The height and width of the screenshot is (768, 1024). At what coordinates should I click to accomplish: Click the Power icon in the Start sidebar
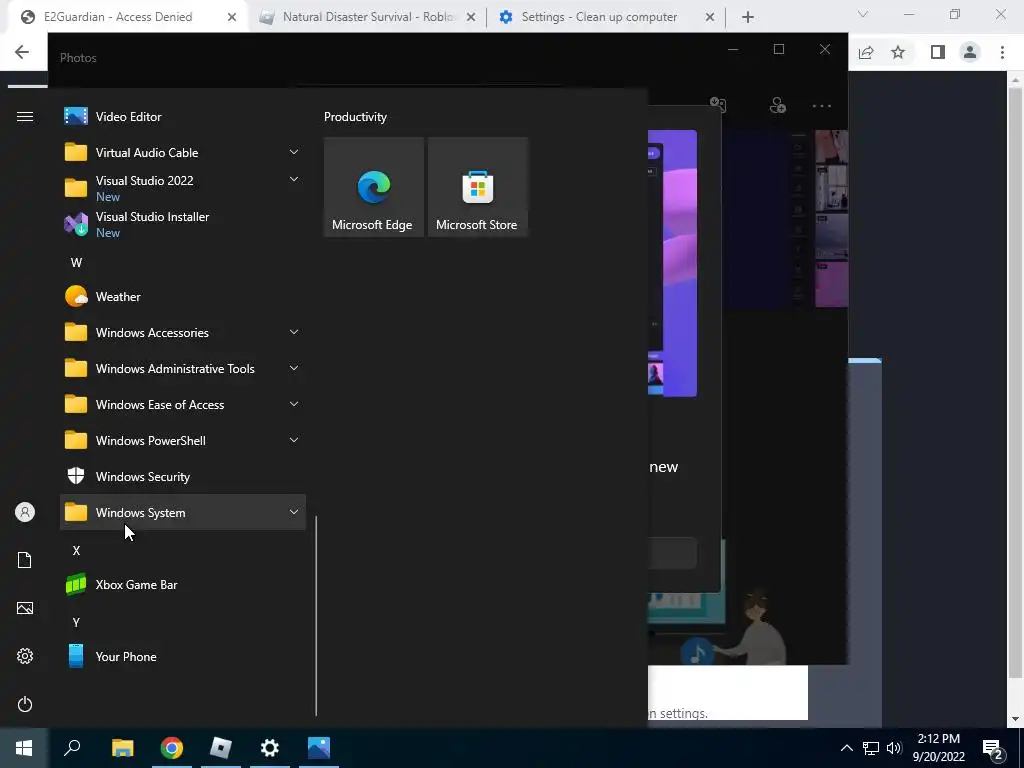(25, 704)
